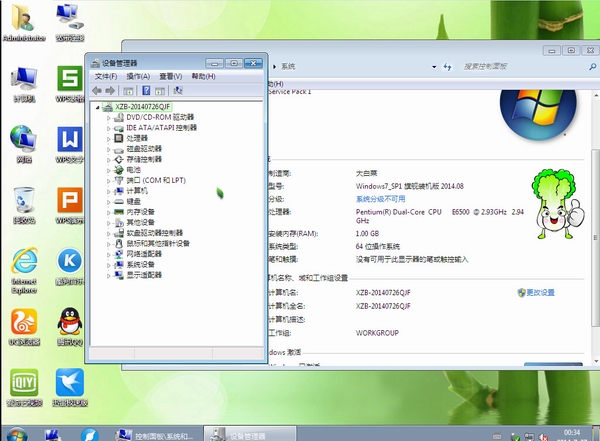Select the orange WPS演示 desktop icon

click(x=70, y=205)
